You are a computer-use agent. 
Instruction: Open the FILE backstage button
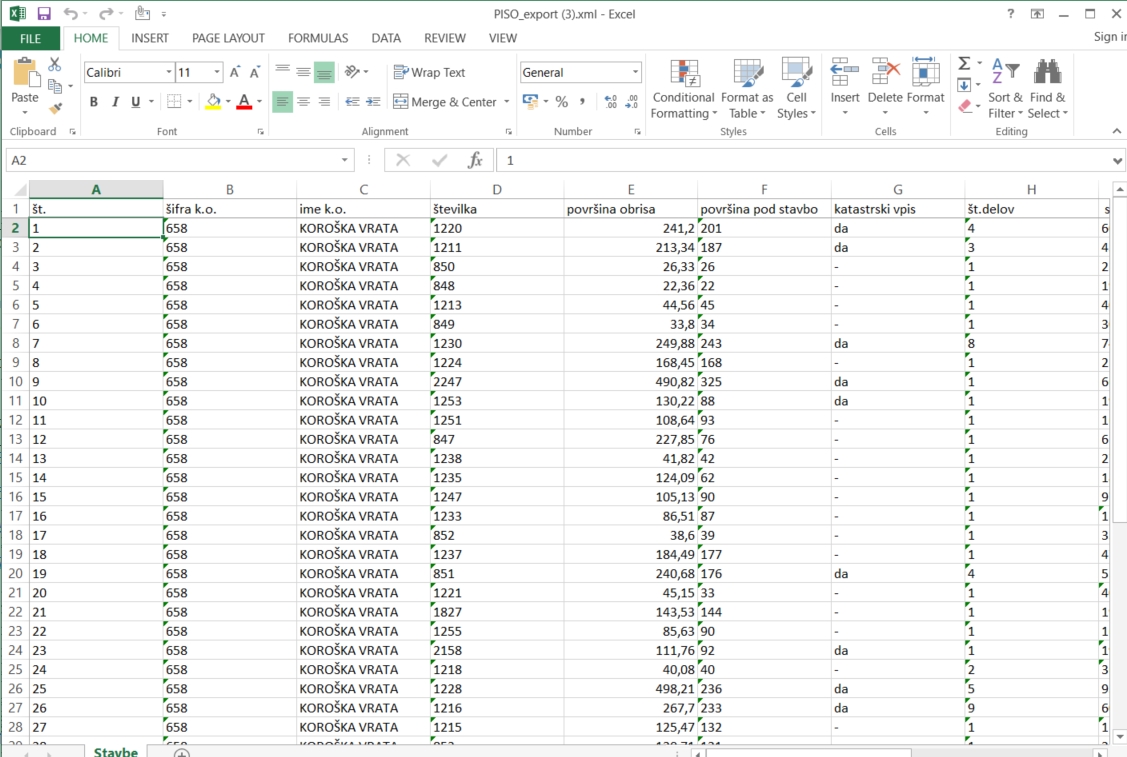(30, 38)
